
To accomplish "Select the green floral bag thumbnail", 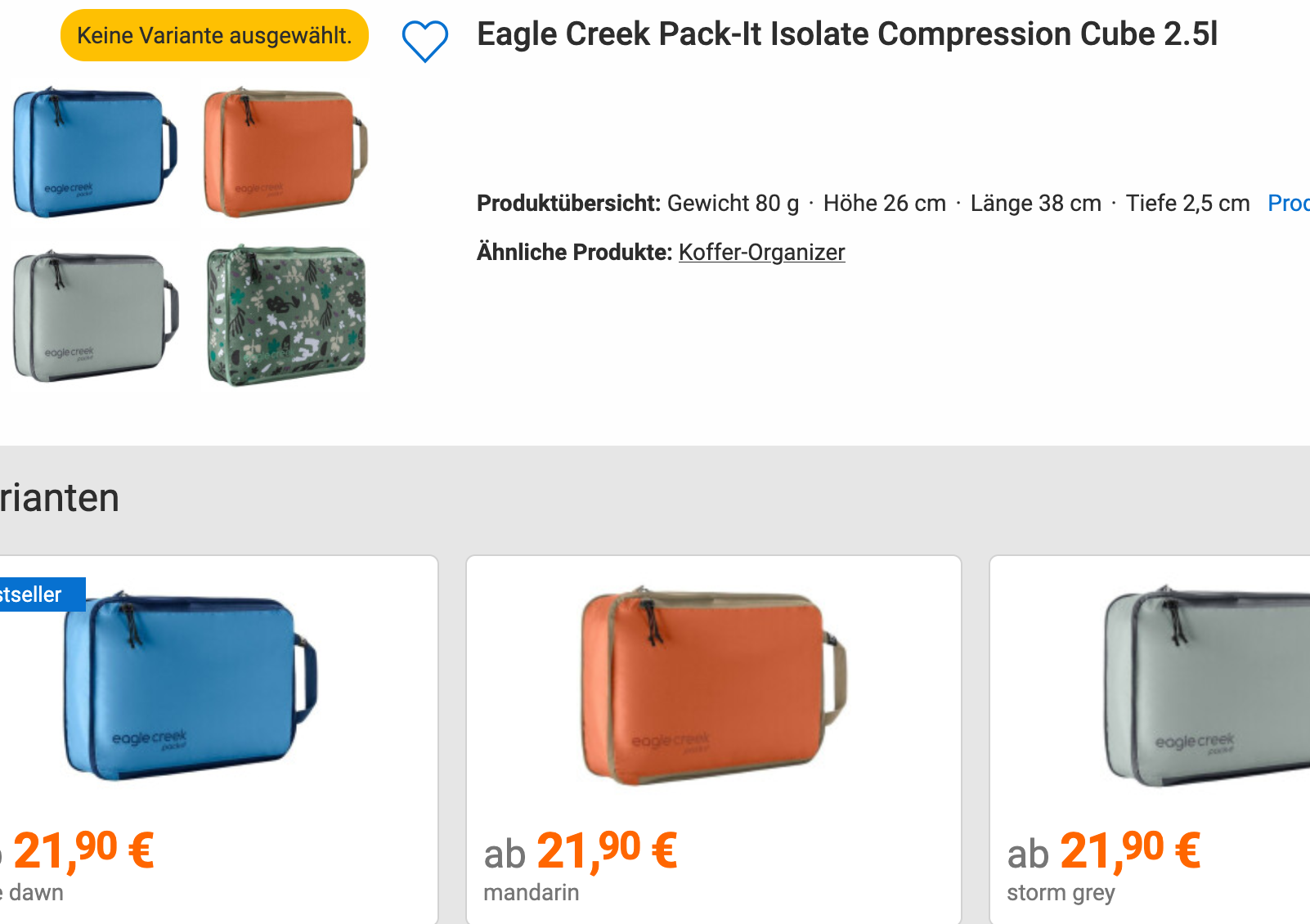I will [285, 316].
